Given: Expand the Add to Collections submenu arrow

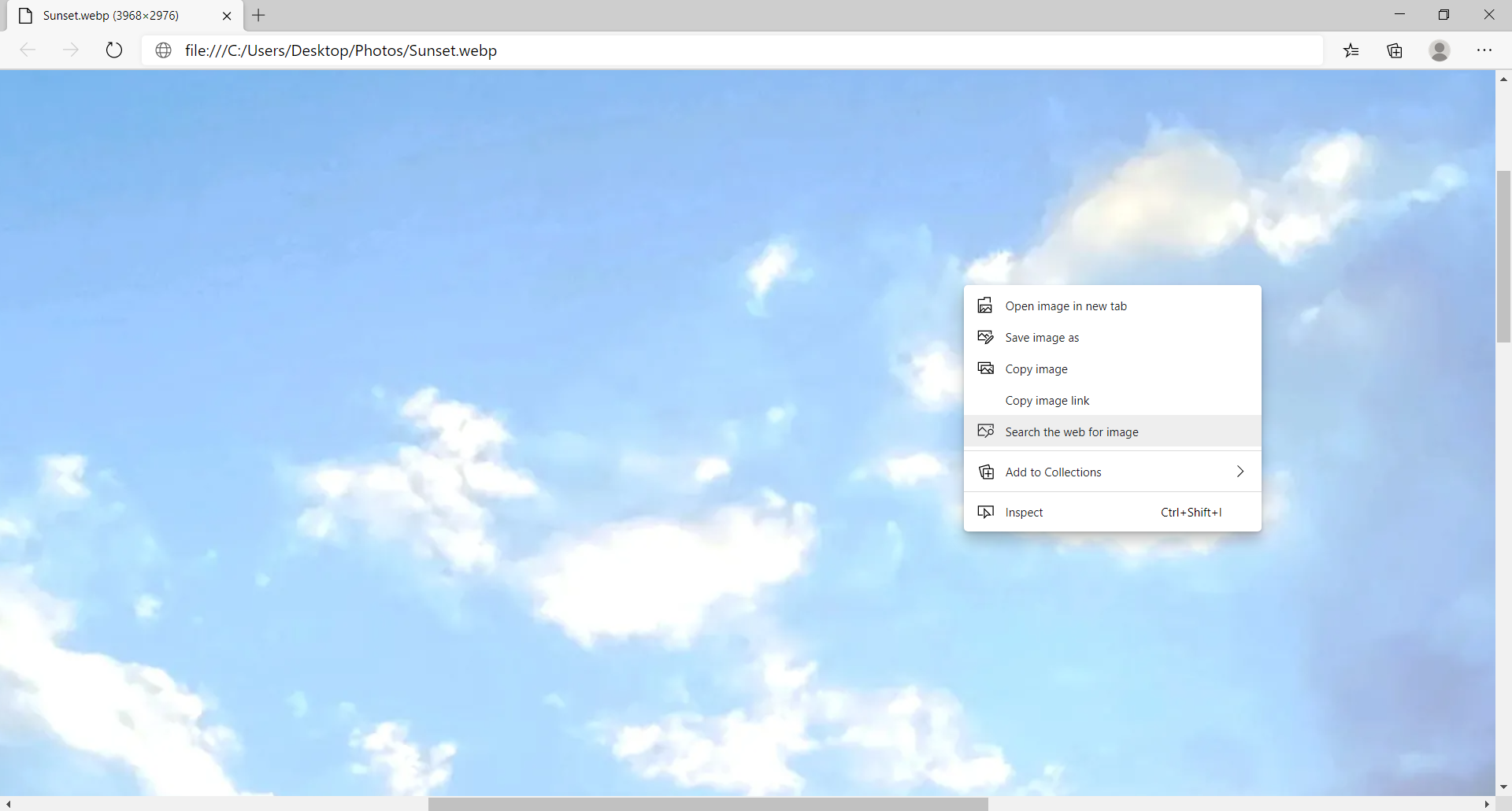Looking at the screenshot, I should coord(1240,472).
